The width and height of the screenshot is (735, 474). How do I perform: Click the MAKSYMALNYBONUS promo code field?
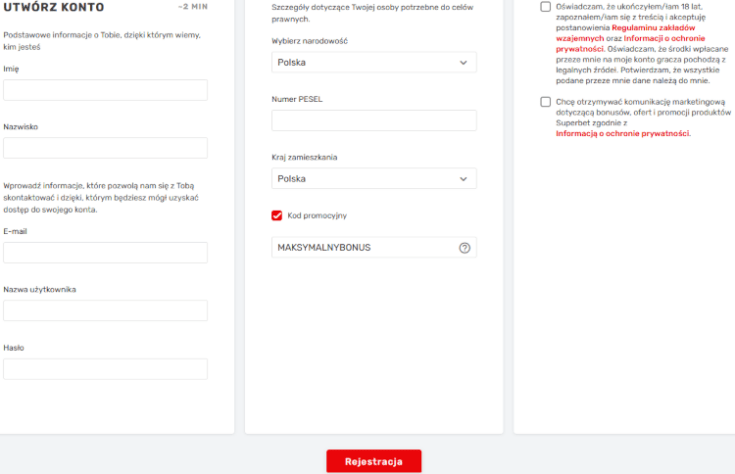[x=360, y=248]
